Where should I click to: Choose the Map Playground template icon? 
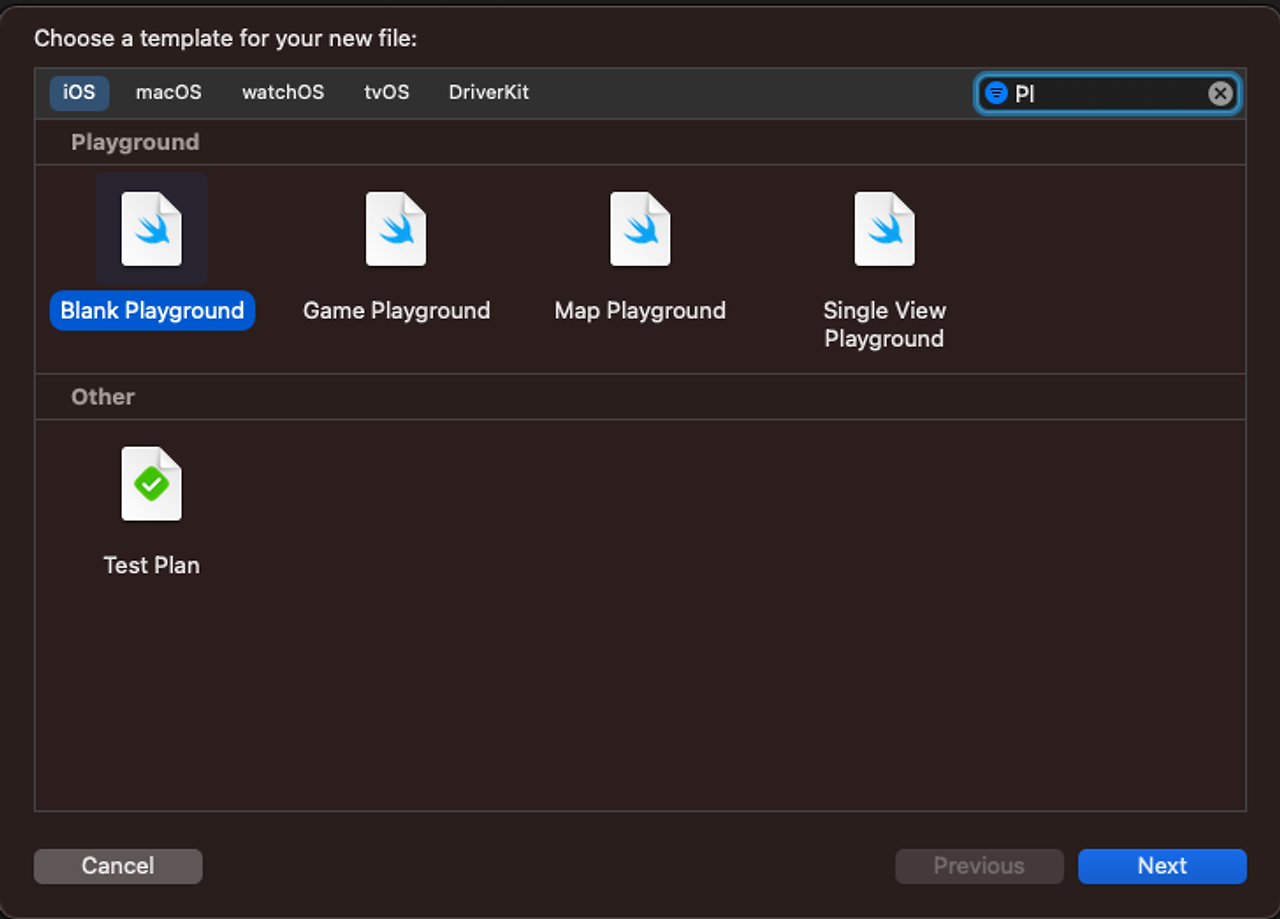pyautogui.click(x=640, y=229)
